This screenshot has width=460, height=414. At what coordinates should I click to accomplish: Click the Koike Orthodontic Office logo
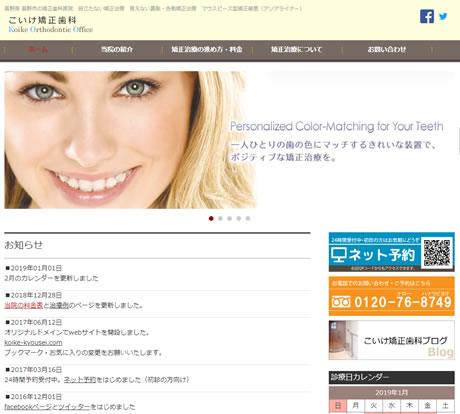[x=50, y=24]
